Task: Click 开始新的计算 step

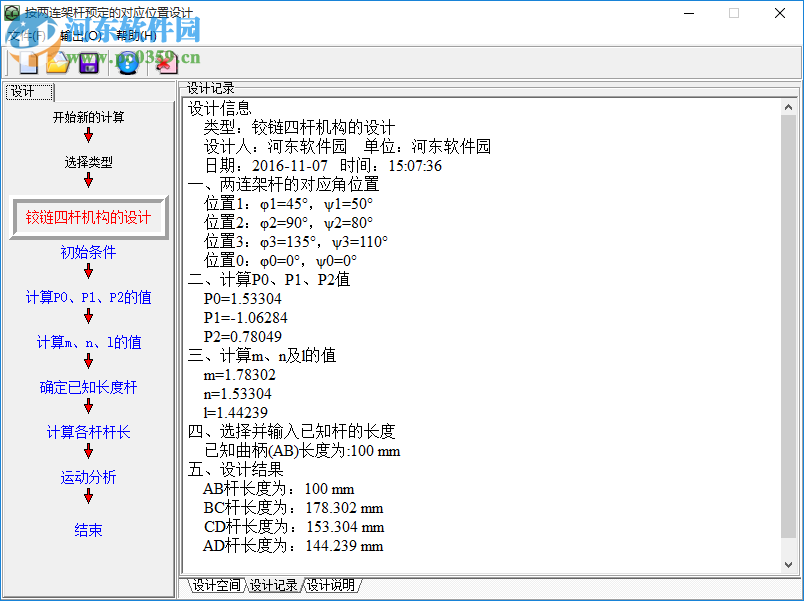Action: [x=88, y=117]
